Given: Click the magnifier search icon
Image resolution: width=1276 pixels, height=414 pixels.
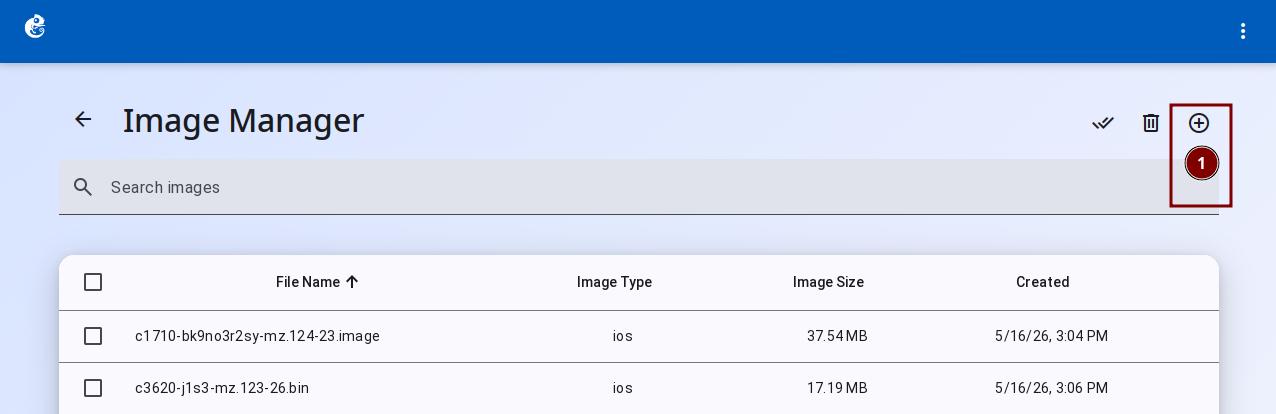Looking at the screenshot, I should pyautogui.click(x=84, y=187).
